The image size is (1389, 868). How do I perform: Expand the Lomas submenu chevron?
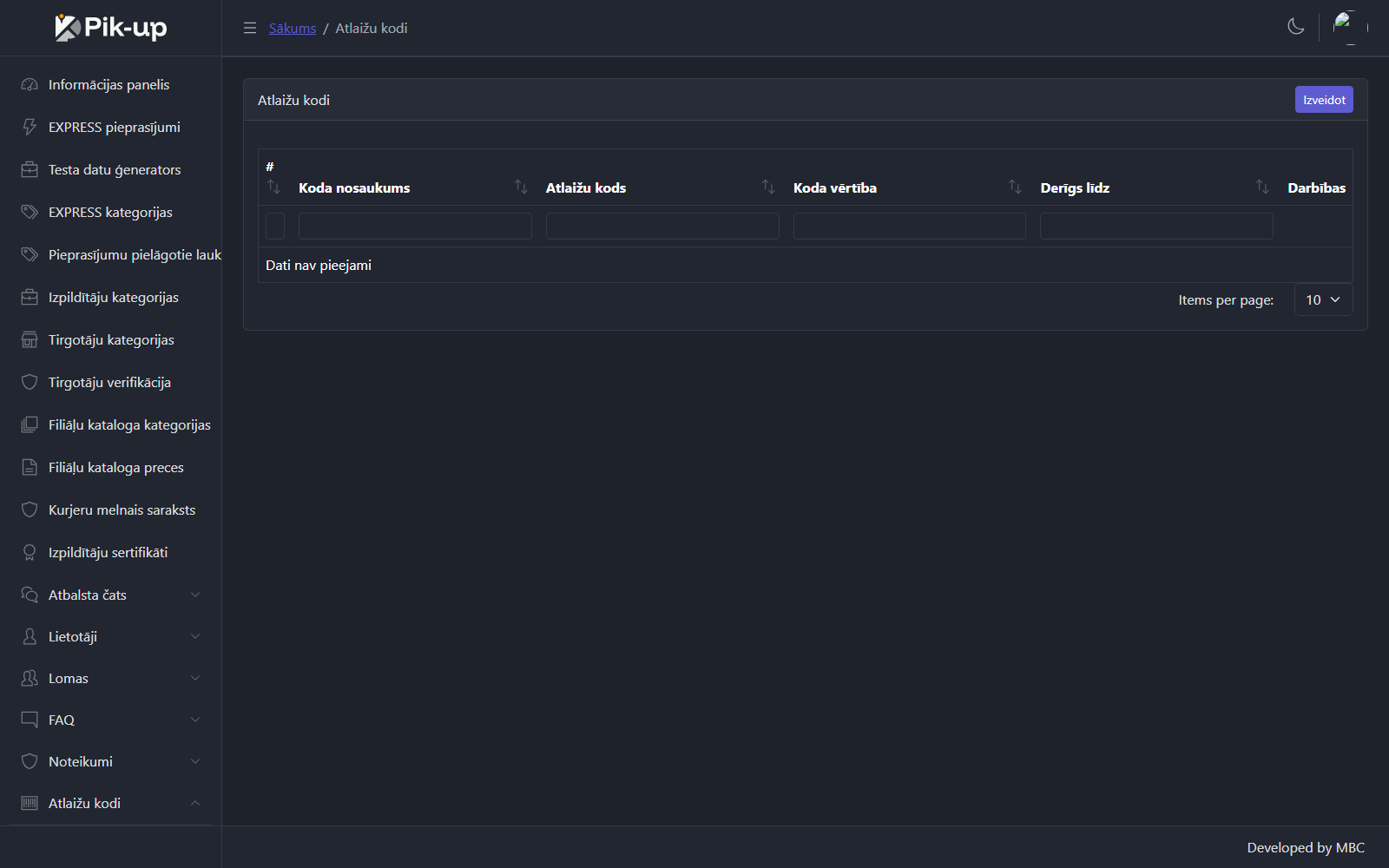[x=195, y=678]
